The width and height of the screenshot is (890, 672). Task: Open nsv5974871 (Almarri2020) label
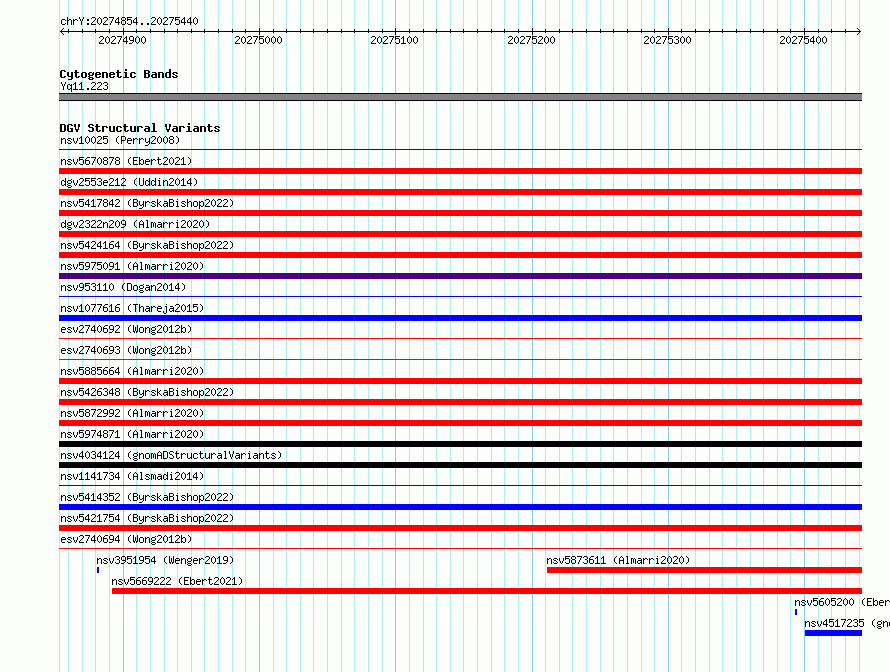132,434
